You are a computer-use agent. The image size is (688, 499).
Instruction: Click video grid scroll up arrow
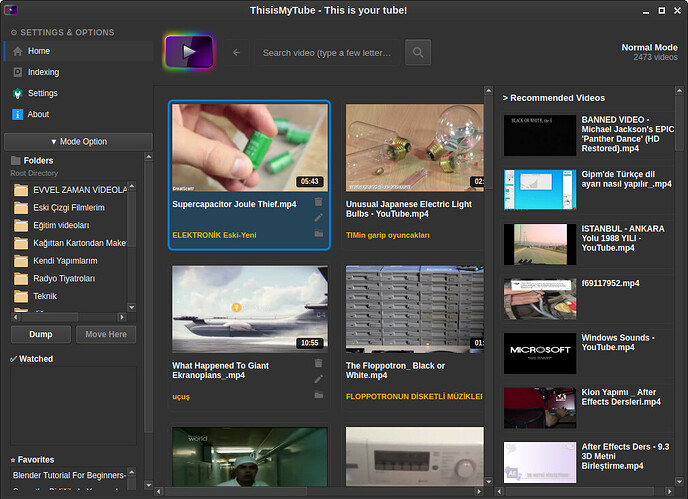488,91
